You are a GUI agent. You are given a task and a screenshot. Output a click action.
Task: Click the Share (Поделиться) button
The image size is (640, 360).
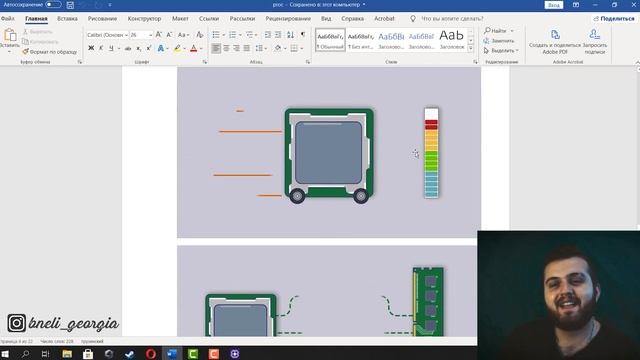tap(614, 18)
